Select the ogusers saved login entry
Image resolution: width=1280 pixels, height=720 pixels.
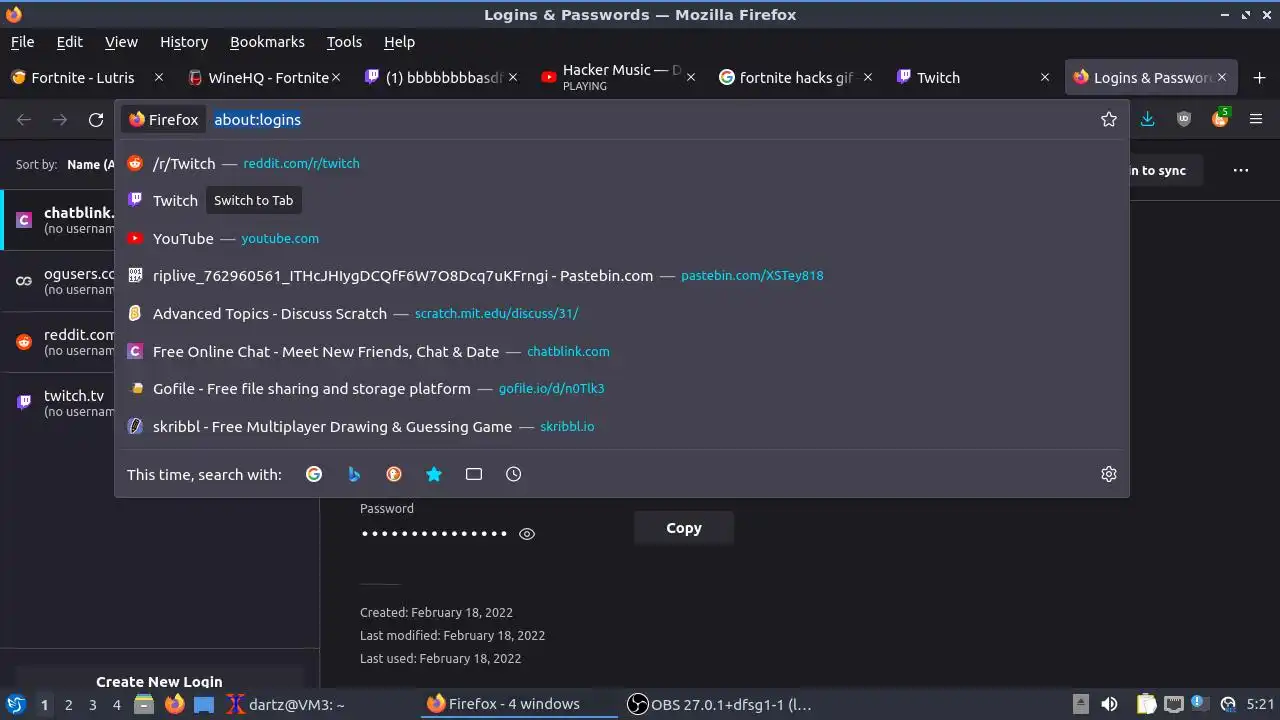(58, 281)
